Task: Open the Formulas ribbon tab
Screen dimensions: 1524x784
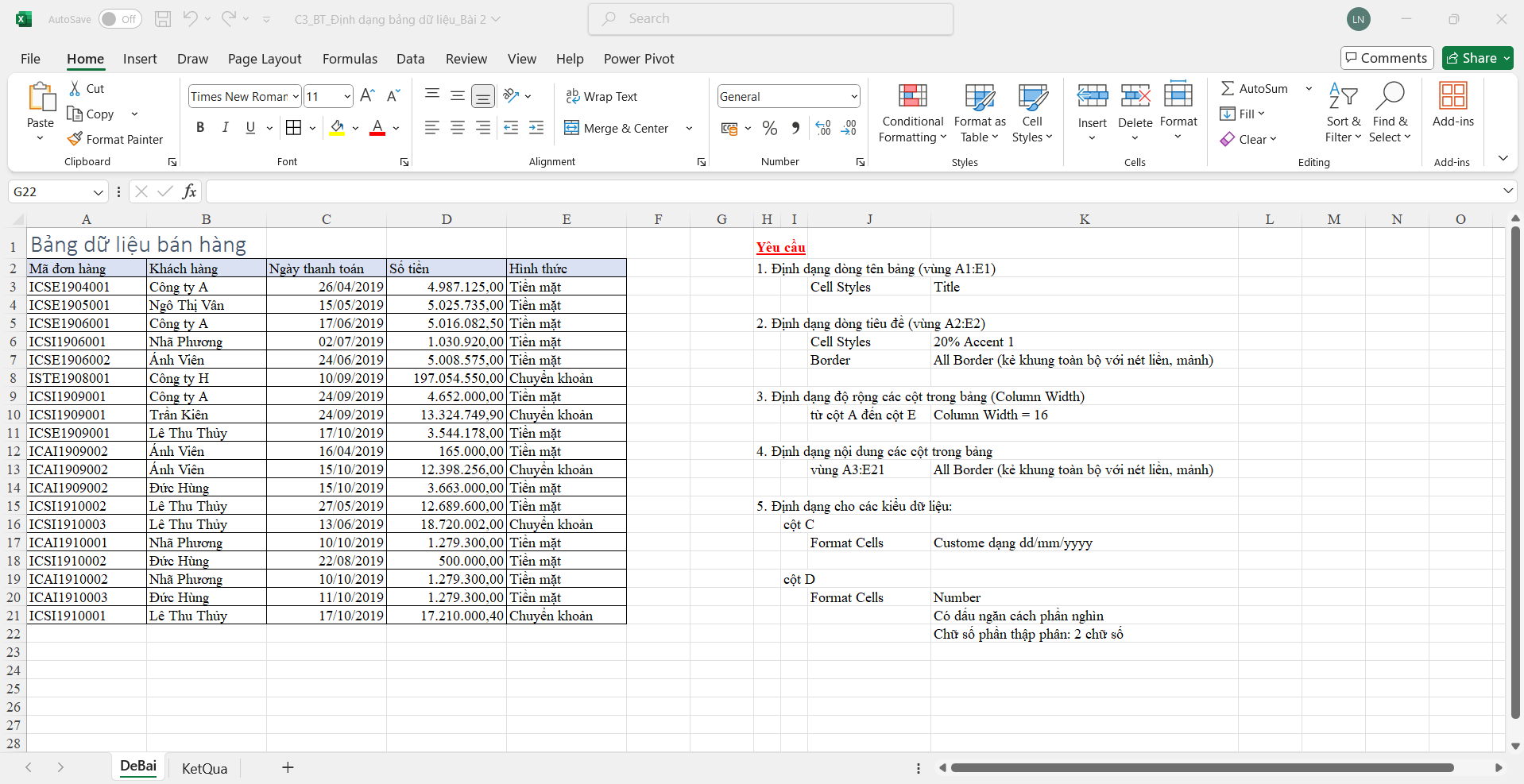Action: (x=350, y=59)
